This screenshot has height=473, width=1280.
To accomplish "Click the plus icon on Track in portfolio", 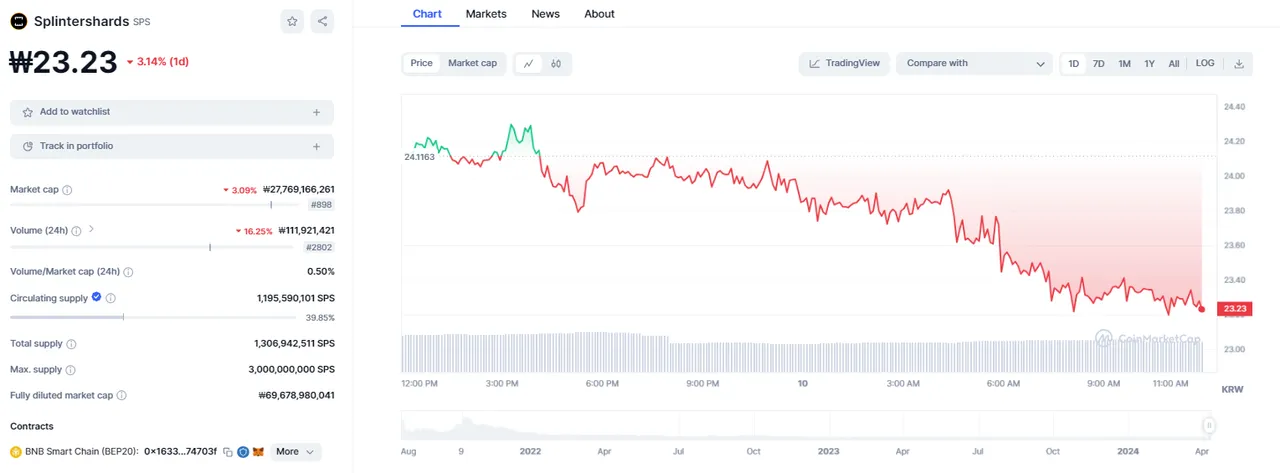I will [x=317, y=146].
